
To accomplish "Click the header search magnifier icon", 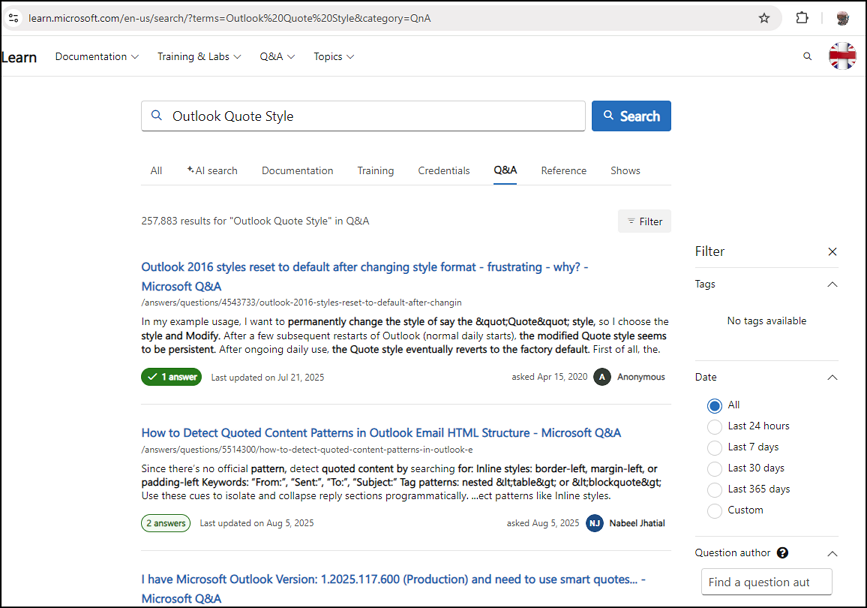I will [807, 56].
